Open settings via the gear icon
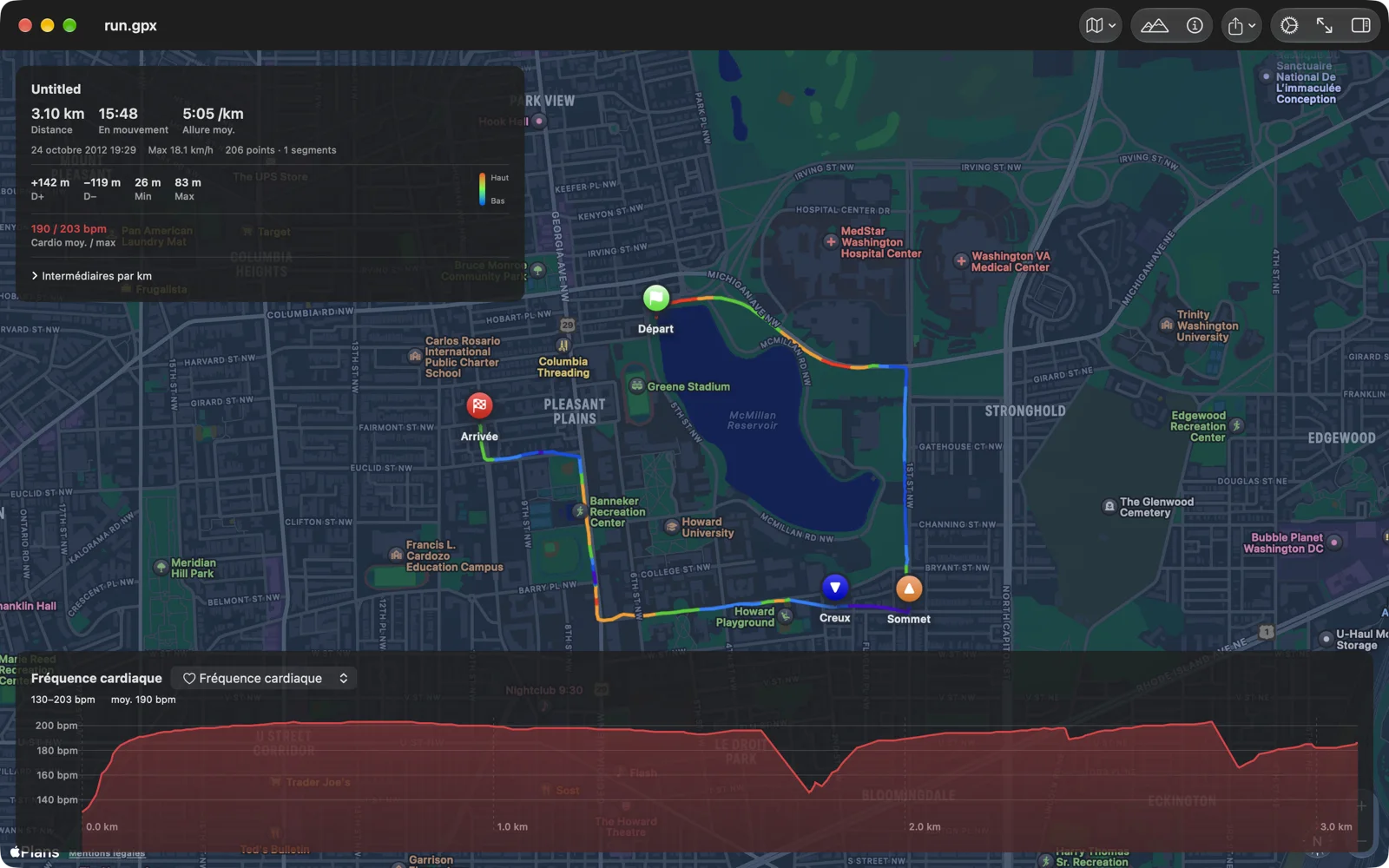Viewport: 1389px width, 868px height. 1289,25
